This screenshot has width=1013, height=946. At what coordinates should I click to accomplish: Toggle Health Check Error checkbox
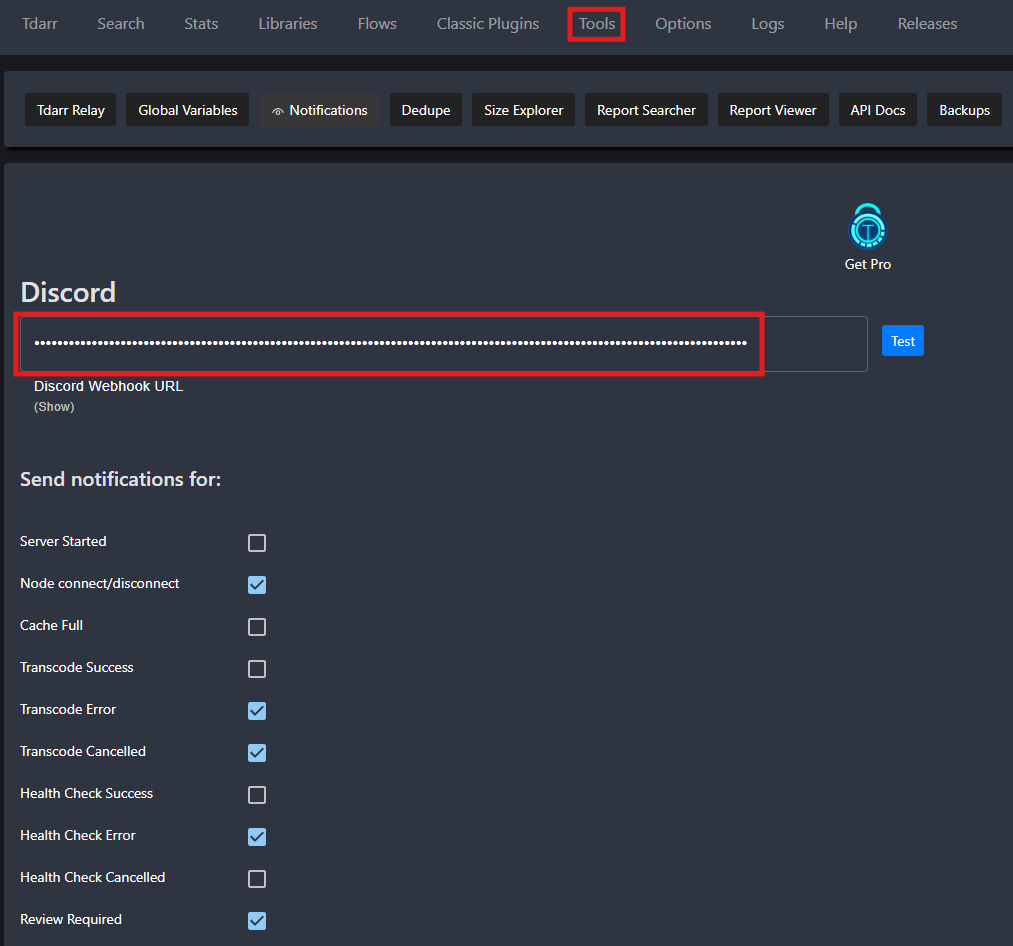pos(256,837)
